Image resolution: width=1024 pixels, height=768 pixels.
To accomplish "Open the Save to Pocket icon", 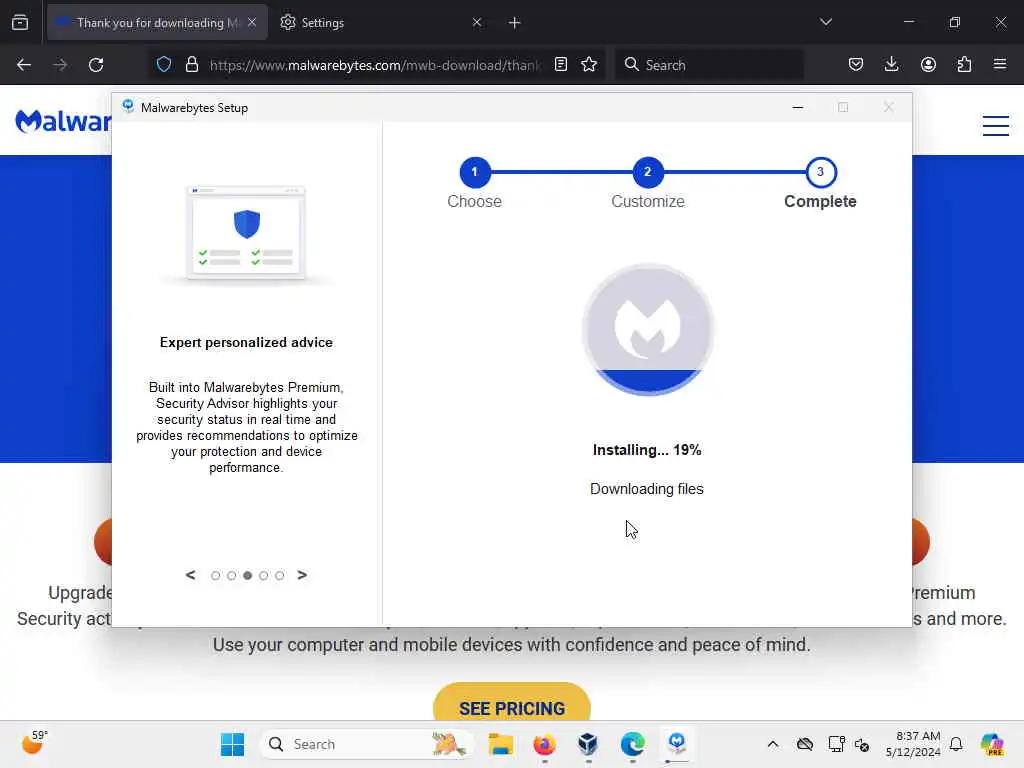I will (856, 65).
